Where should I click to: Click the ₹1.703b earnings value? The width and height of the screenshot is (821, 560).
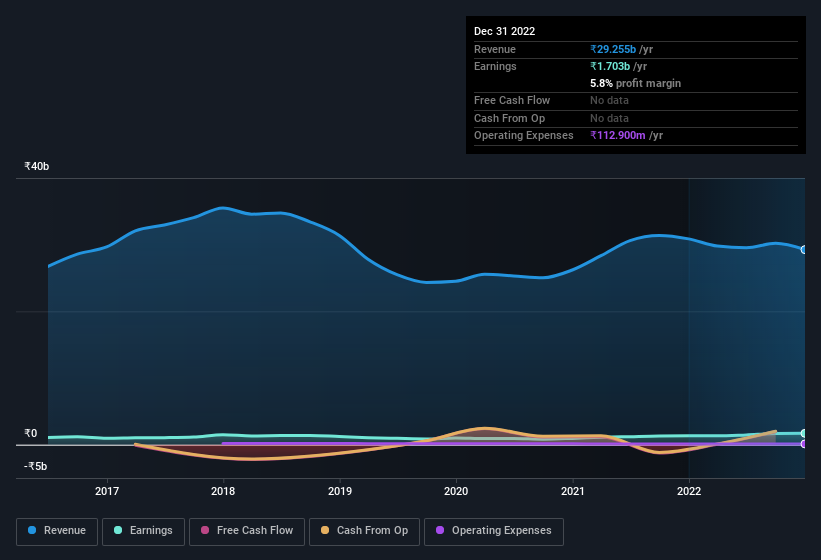pyautogui.click(x=610, y=66)
